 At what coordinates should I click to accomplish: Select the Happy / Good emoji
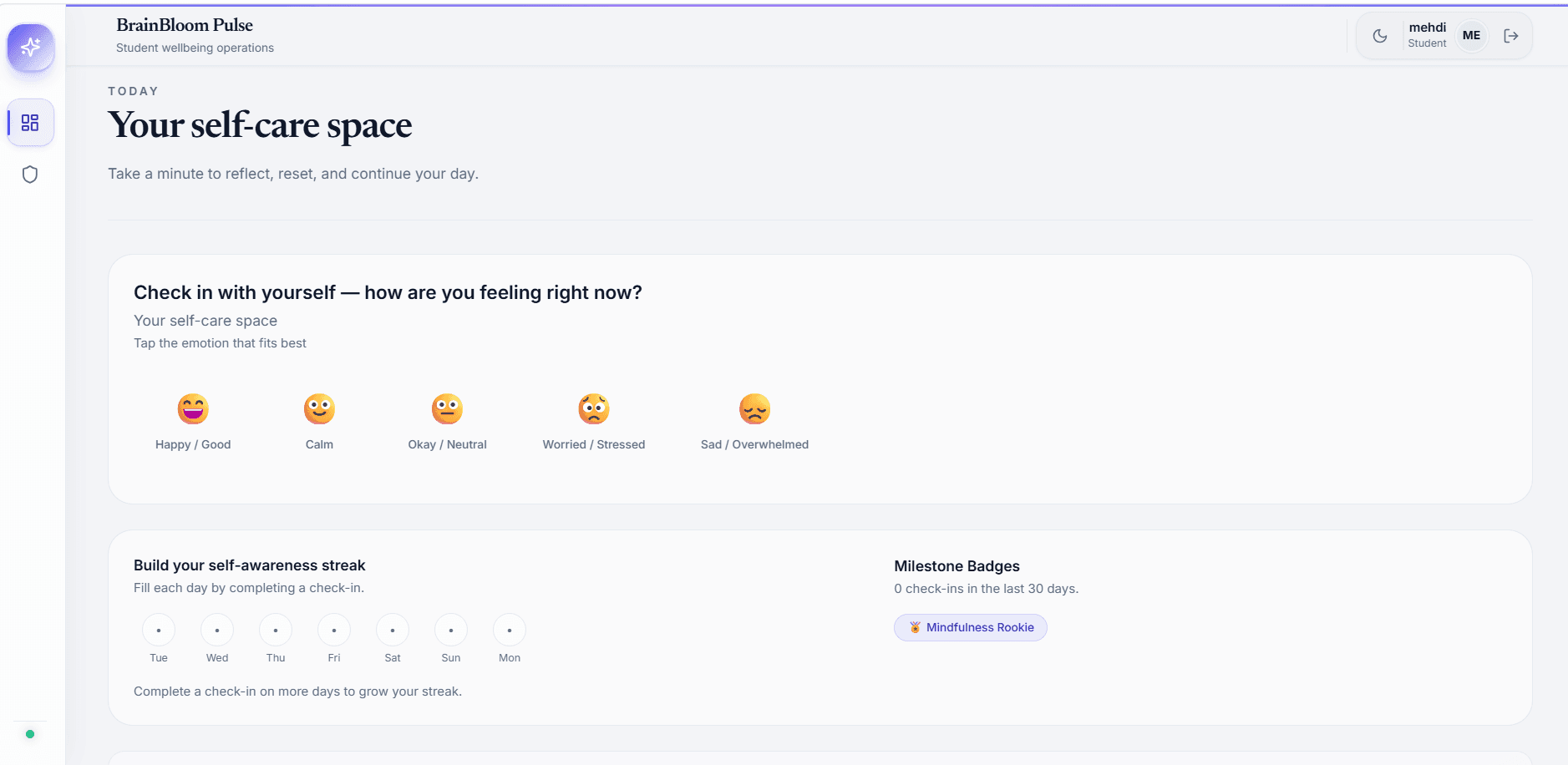[x=193, y=409]
